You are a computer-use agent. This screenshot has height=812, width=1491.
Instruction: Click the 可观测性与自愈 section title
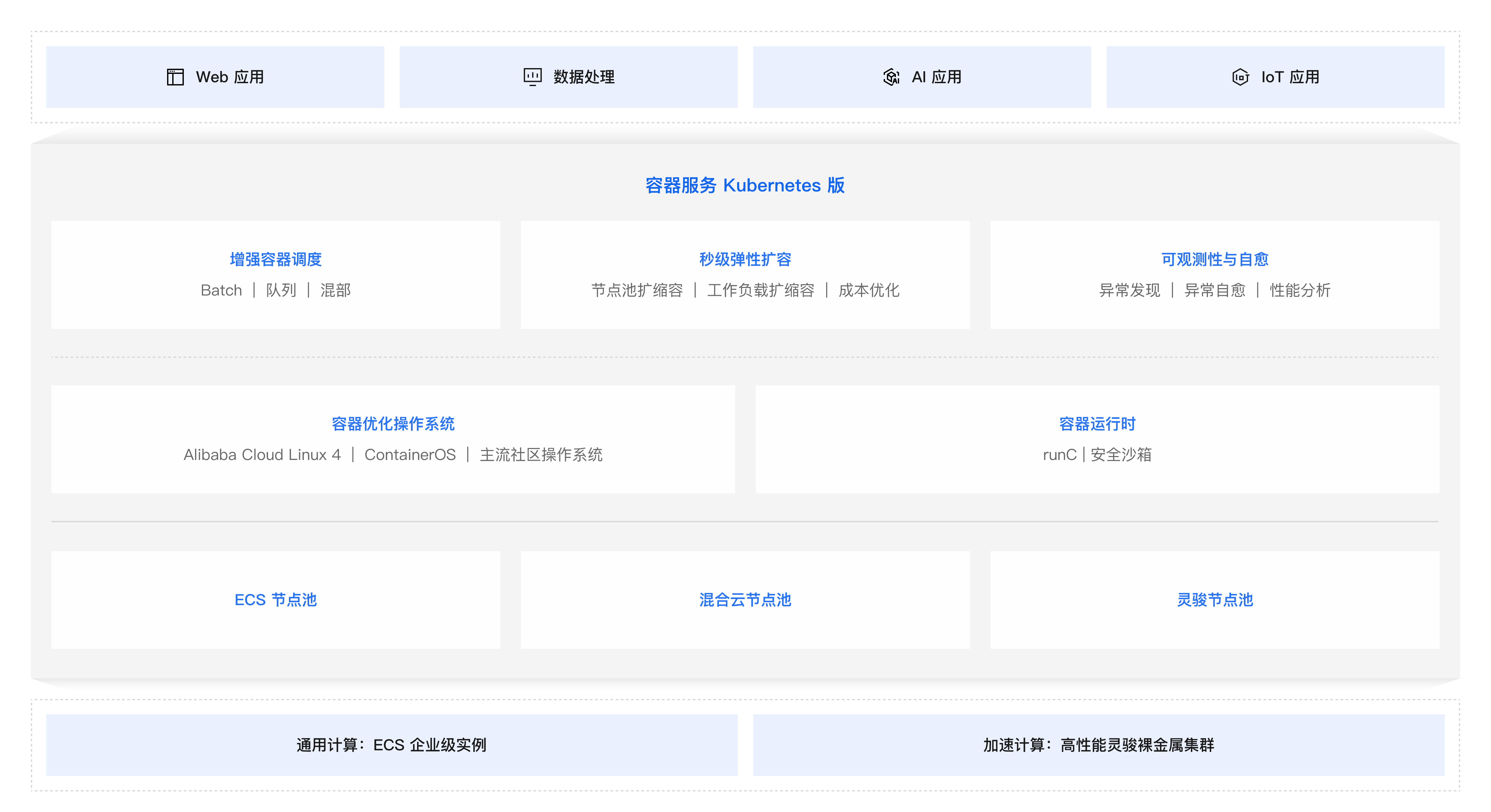1214,260
